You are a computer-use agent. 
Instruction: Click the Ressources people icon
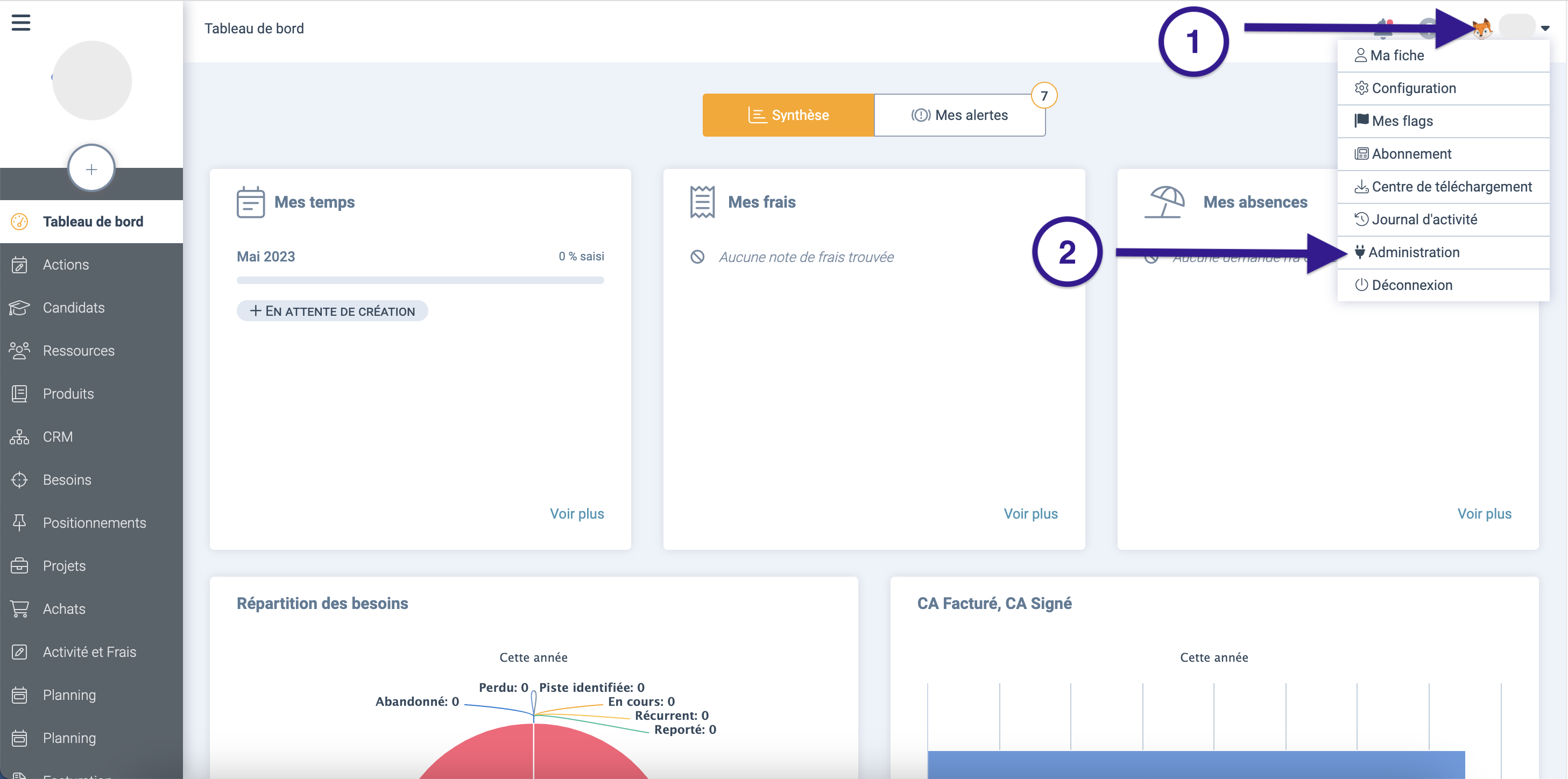pyautogui.click(x=19, y=351)
